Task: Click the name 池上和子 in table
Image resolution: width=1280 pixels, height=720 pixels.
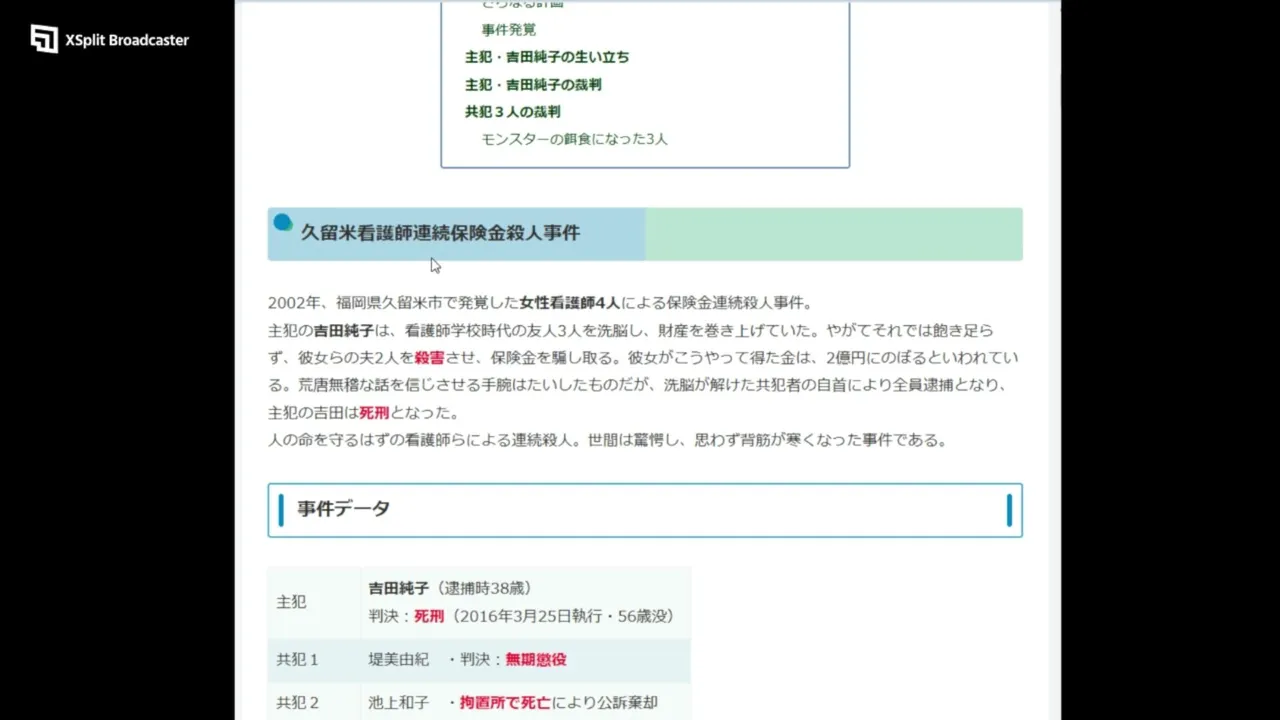Action: [x=398, y=703]
